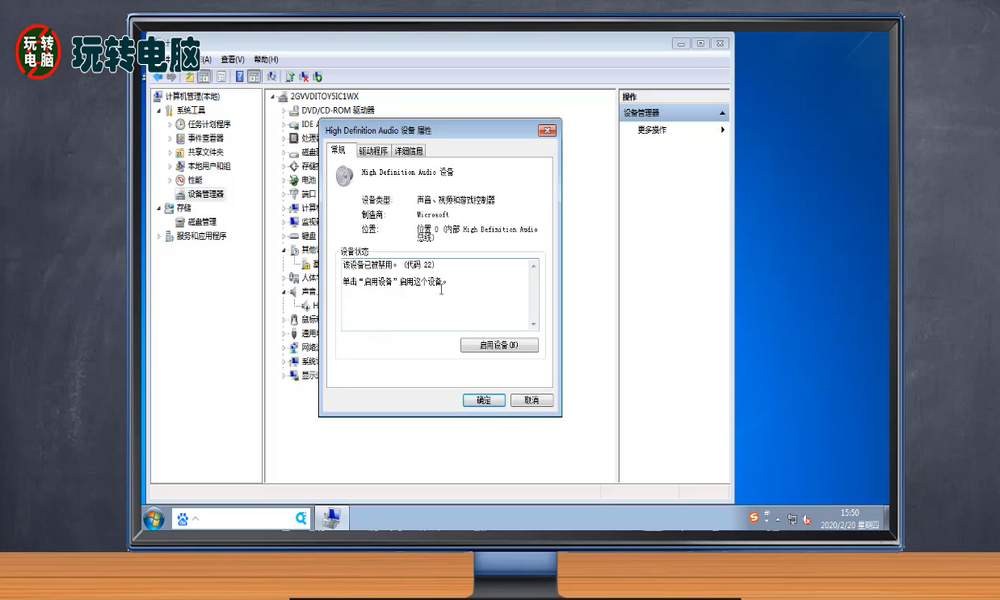Click the volume icon in the system tray
The width and height of the screenshot is (1000, 600).
(x=806, y=519)
